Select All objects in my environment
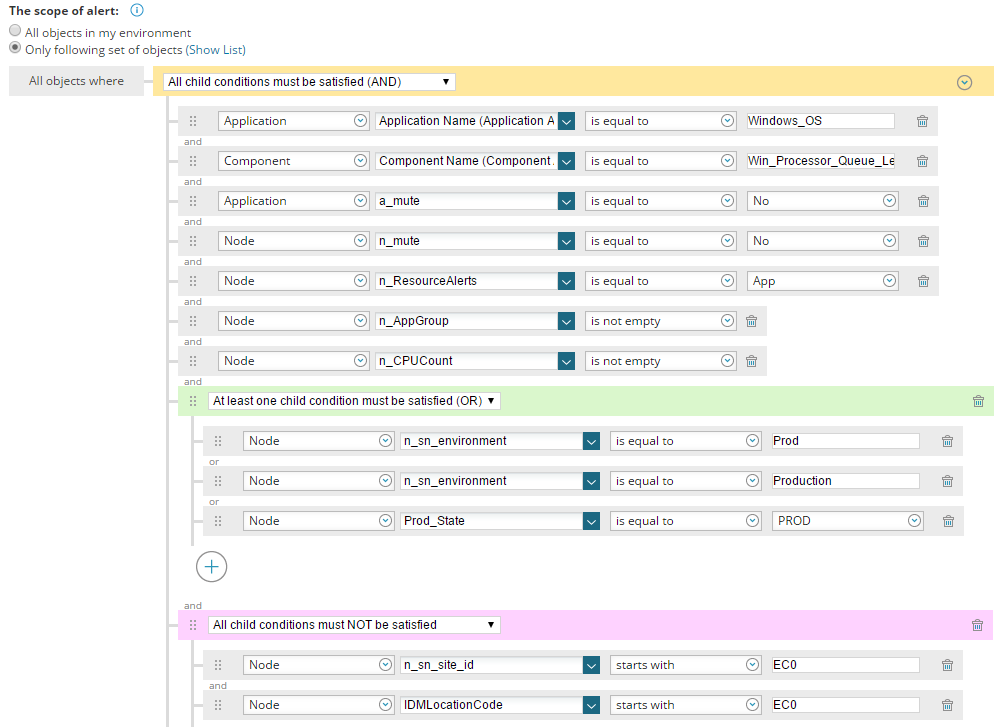 pyautogui.click(x=15, y=31)
